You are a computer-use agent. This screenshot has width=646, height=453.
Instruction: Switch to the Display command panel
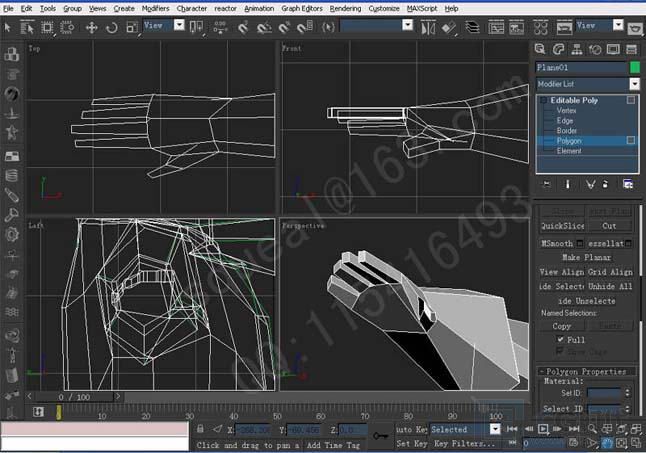click(613, 49)
